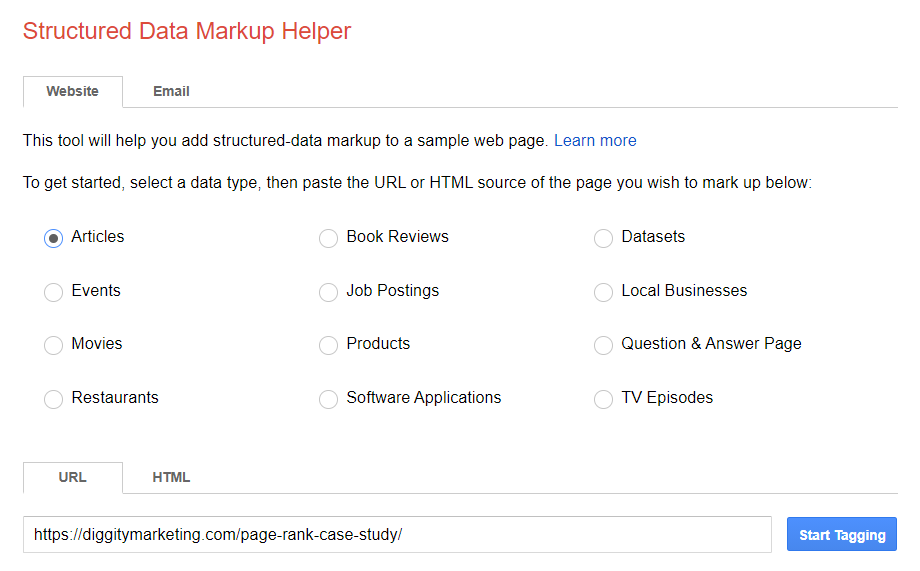Select the Articles radio button

tap(54, 239)
